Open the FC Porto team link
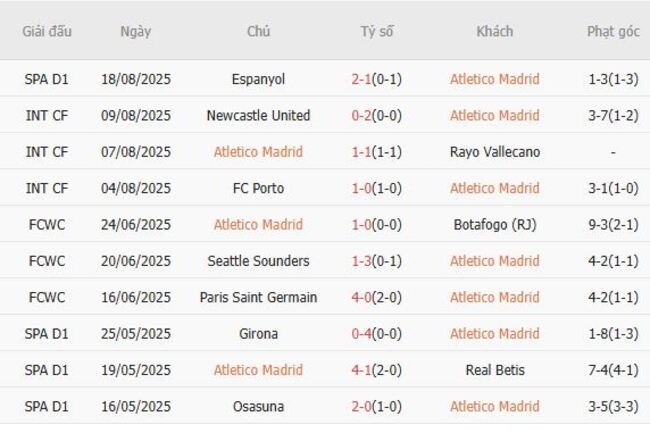 tap(258, 188)
